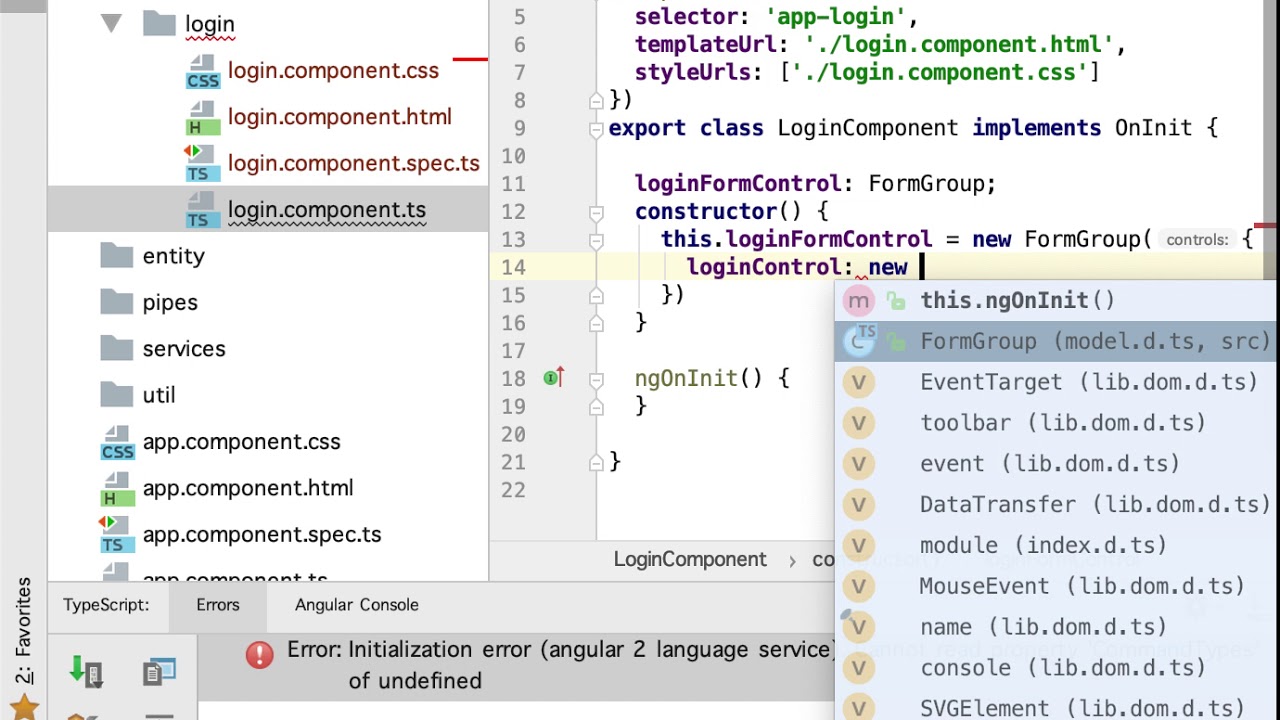Viewport: 1280px width, 720px height.
Task: Click the controls: parameter hint on line 13
Action: pyautogui.click(x=1197, y=240)
